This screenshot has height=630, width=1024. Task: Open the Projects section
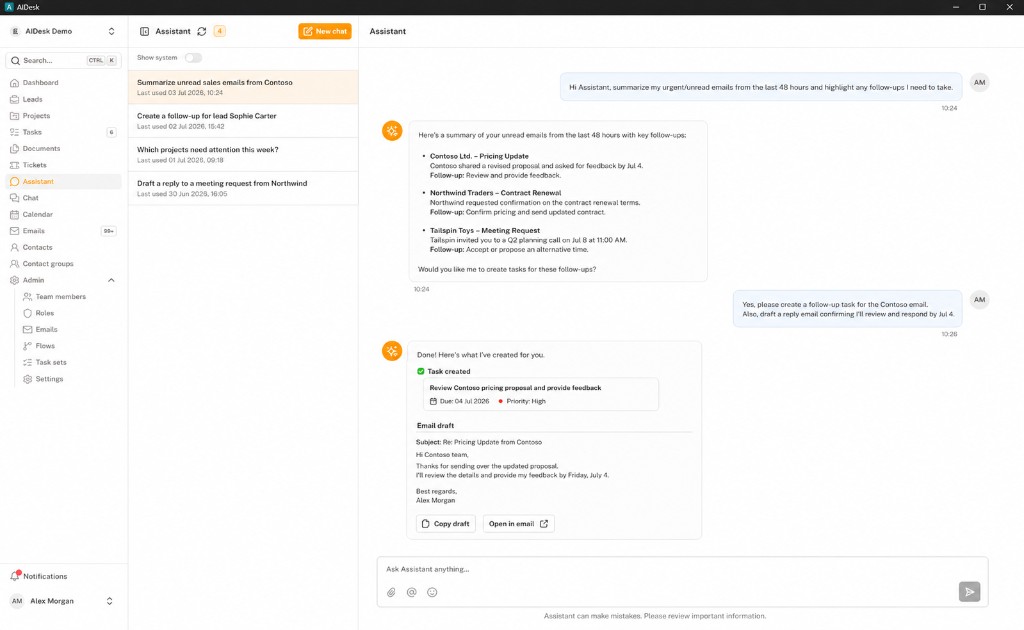[x=36, y=116]
